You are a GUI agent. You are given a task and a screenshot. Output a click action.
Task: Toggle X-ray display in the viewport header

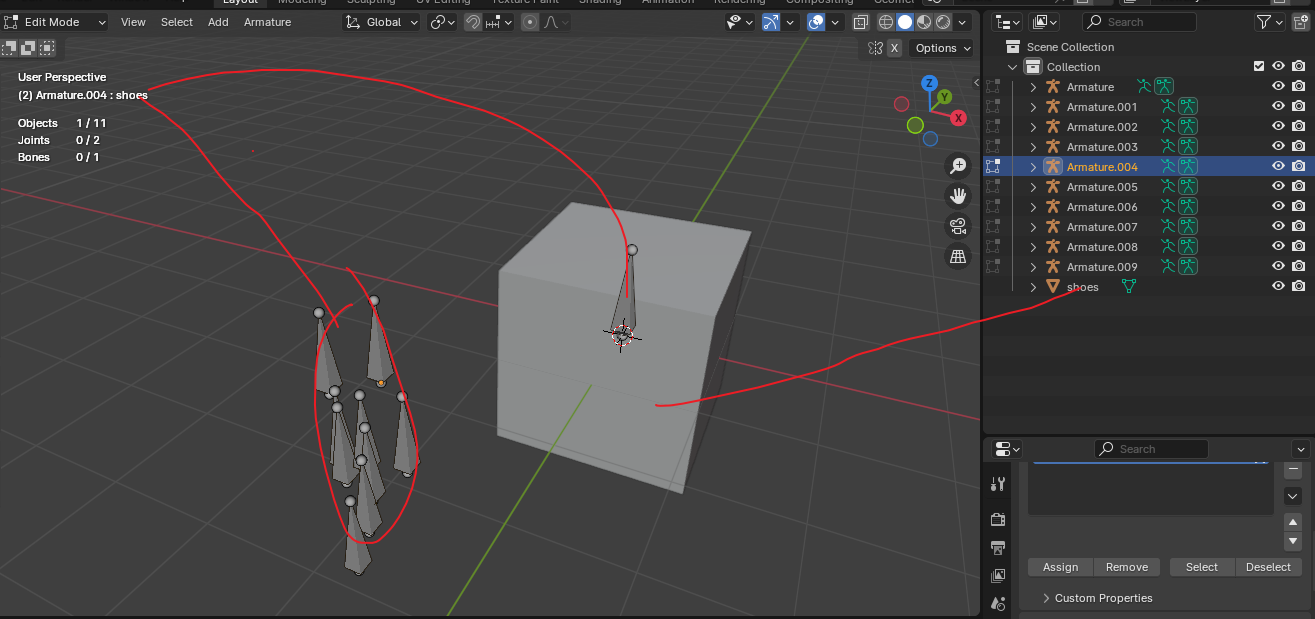click(x=860, y=22)
